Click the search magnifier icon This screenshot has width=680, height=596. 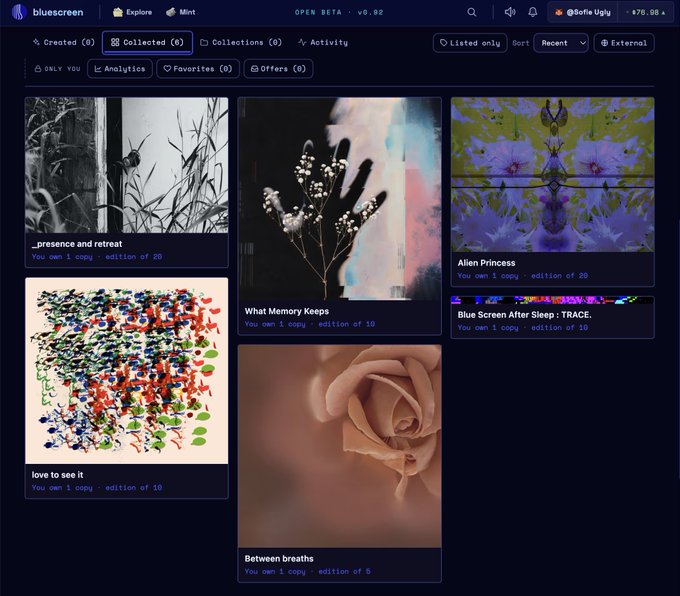(x=472, y=12)
